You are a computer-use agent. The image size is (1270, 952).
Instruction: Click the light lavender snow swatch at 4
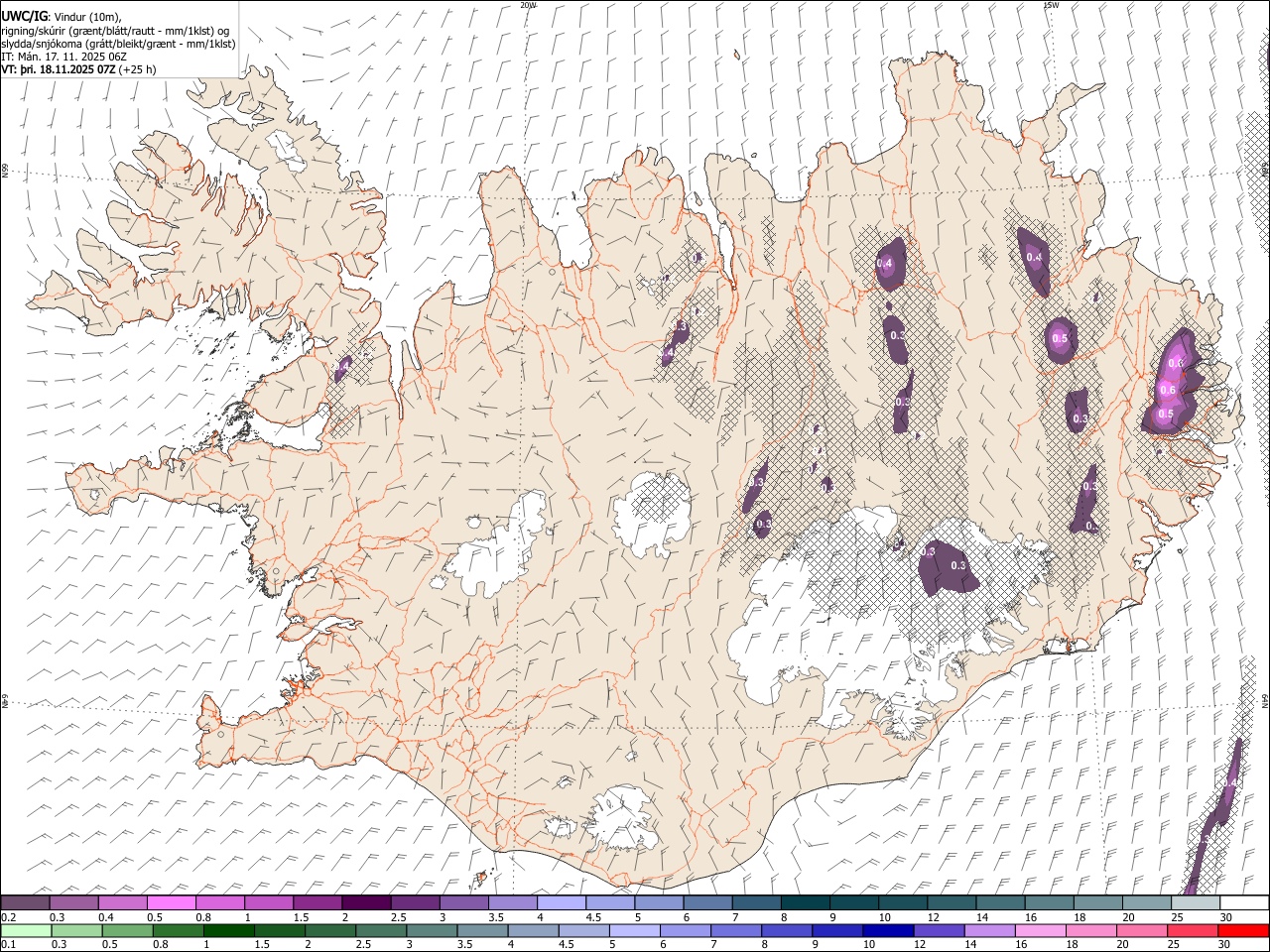(561, 903)
